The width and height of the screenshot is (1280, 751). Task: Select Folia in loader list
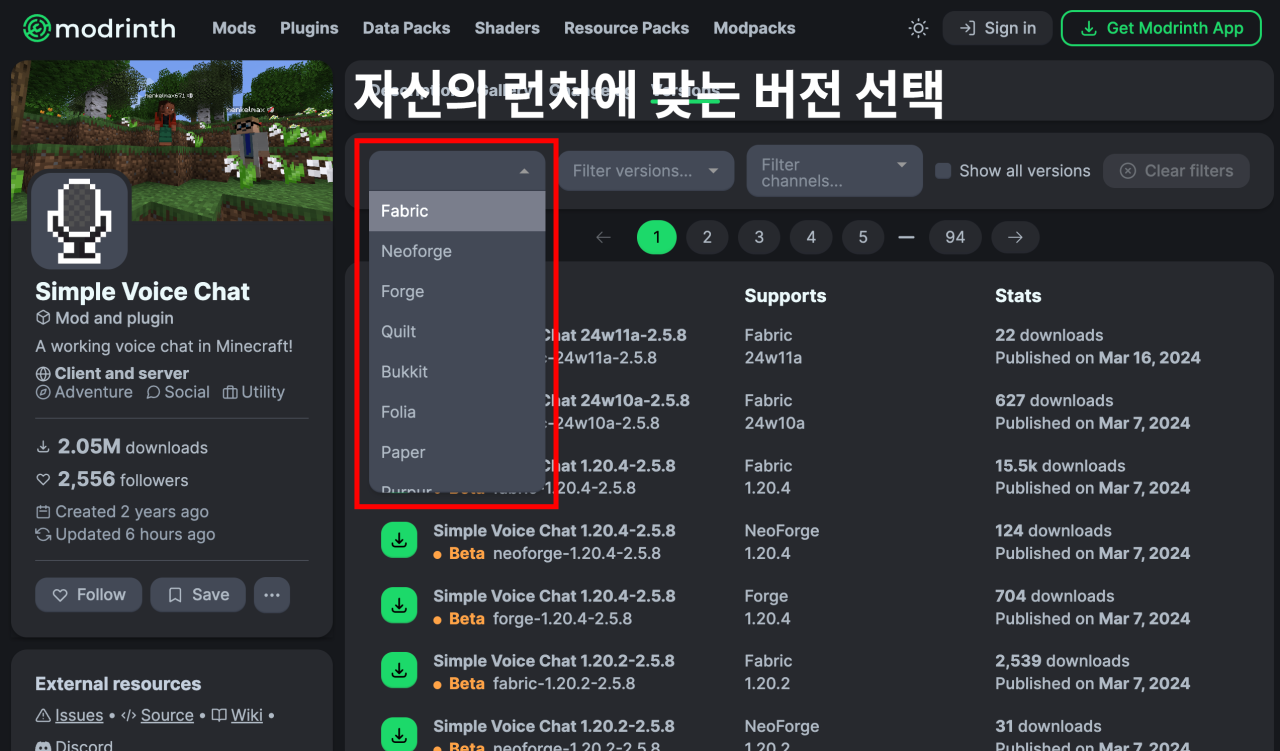click(457, 411)
